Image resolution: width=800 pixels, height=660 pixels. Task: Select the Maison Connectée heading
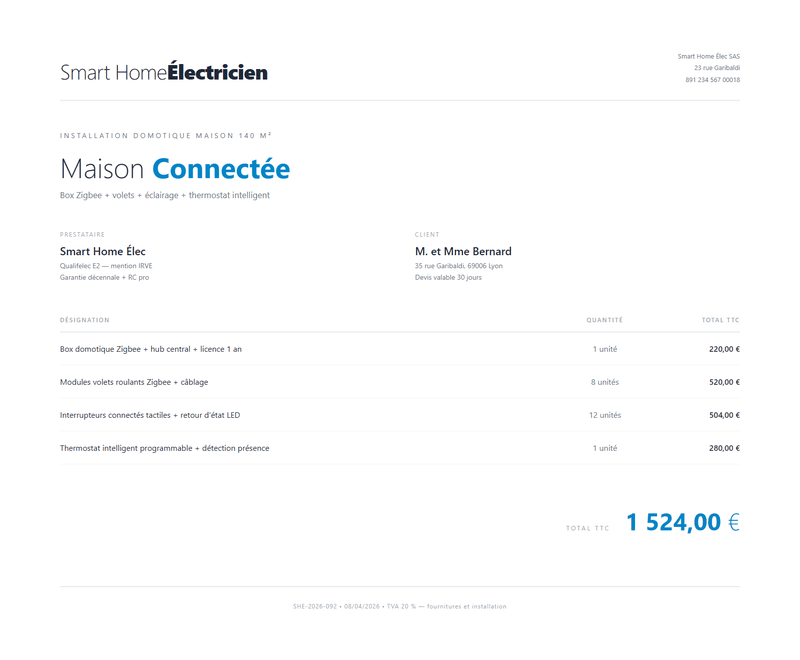coord(175,169)
